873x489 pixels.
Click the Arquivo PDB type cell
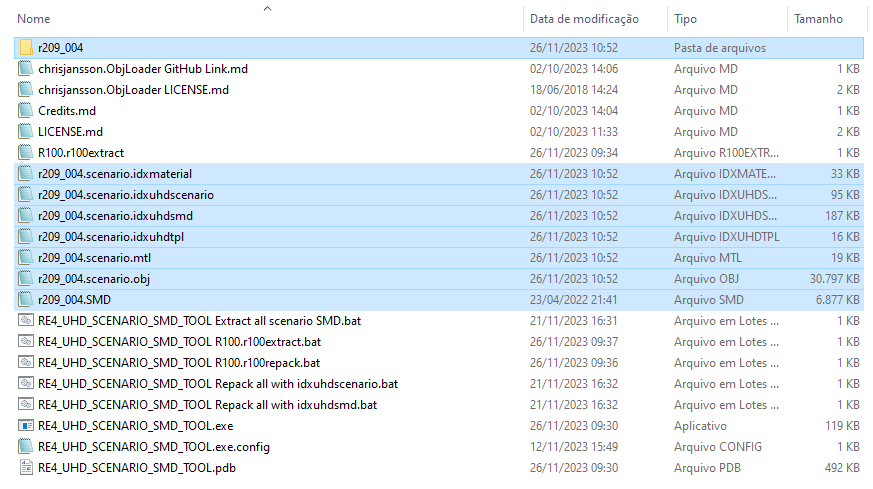point(707,468)
